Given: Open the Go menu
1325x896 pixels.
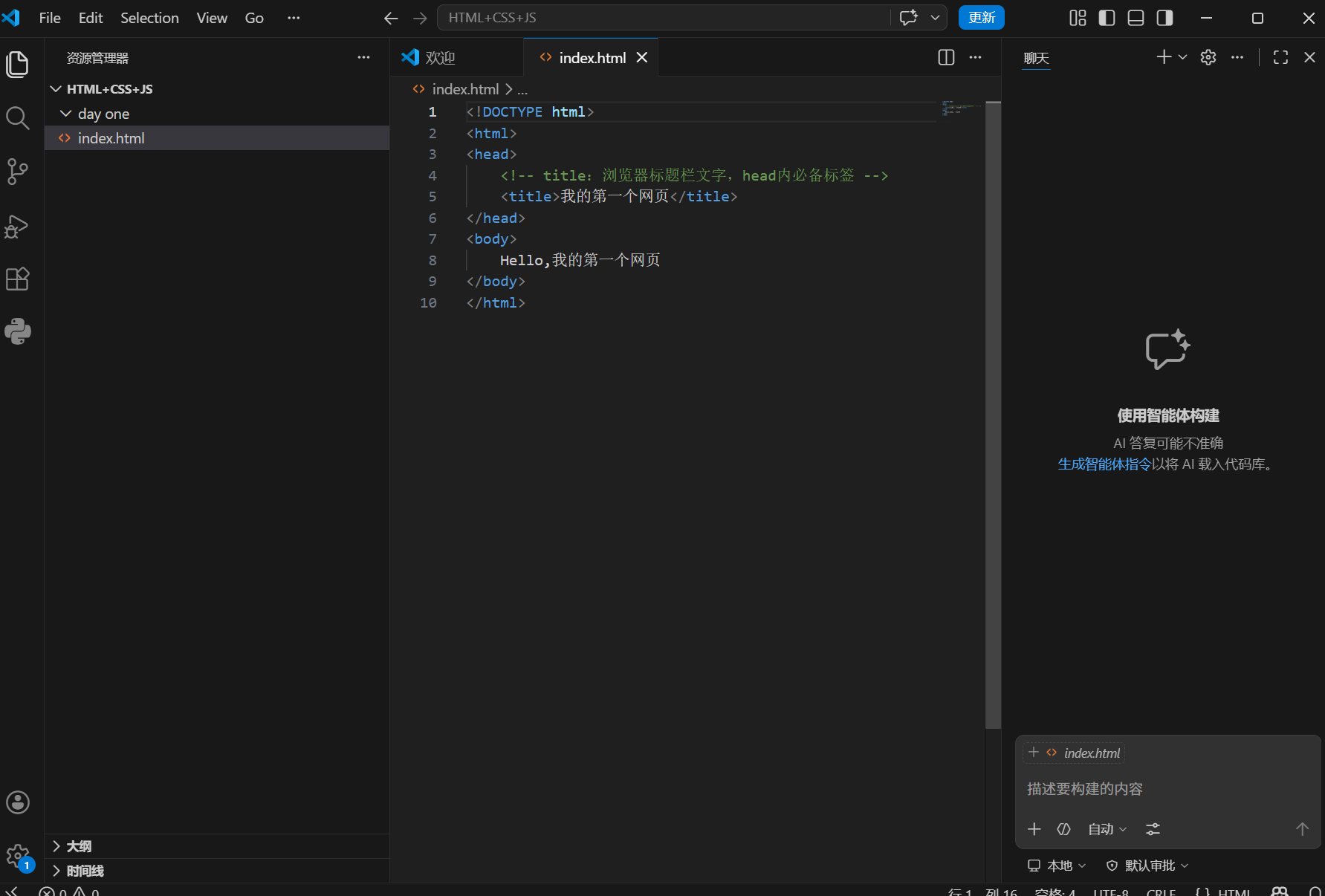Looking at the screenshot, I should coord(254,18).
